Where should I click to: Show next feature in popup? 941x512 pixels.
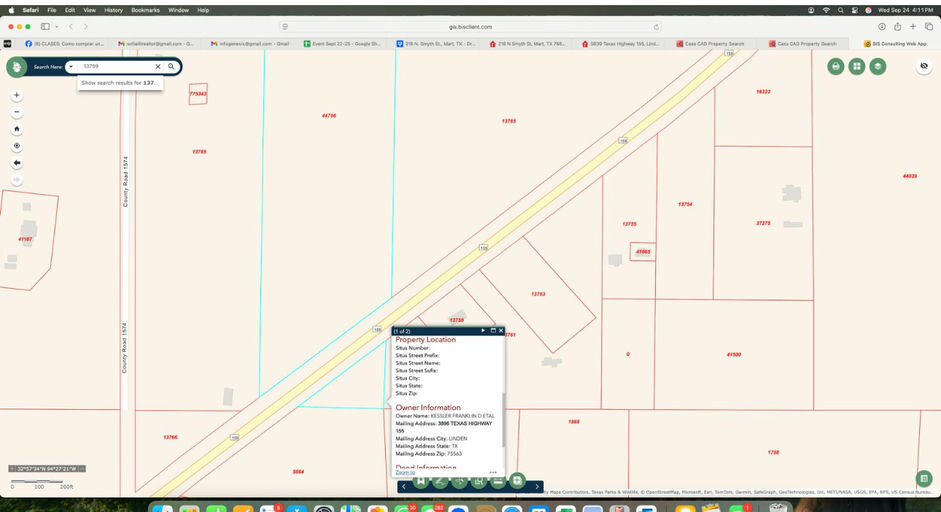483,330
